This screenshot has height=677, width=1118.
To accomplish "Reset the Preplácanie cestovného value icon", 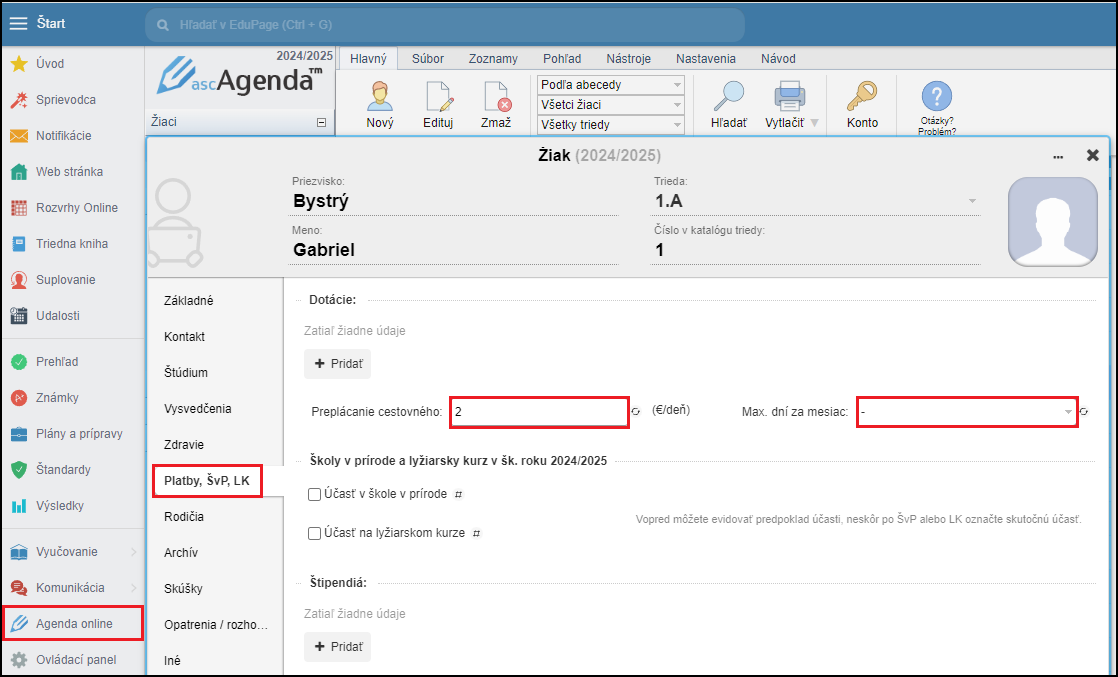I will [x=636, y=412].
